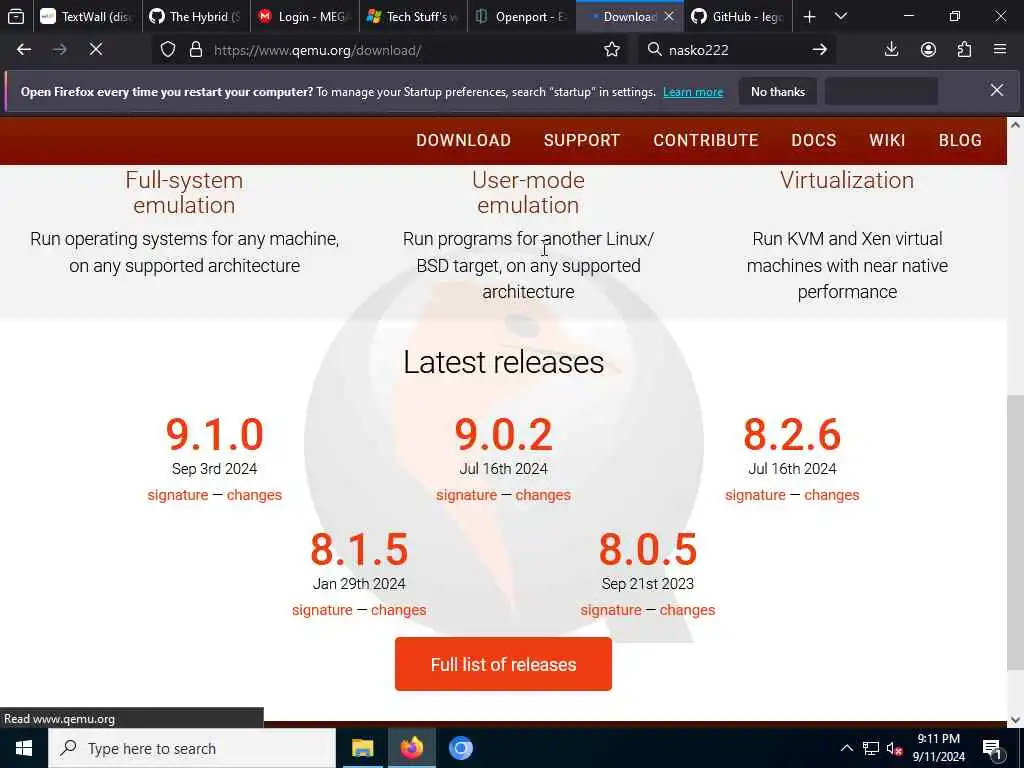Show hidden system tray icons

[846, 748]
